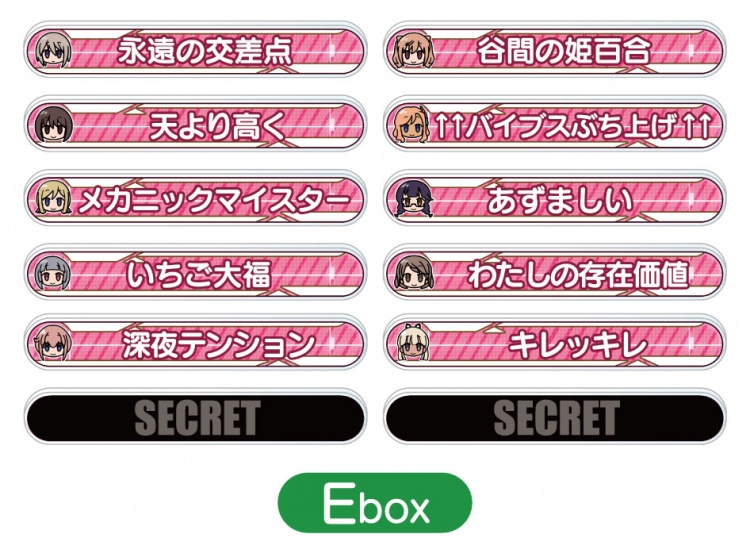The image size is (750, 553).
Task: Click the twin-tail character icon on 谷間の姫百合
Action: (x=413, y=50)
